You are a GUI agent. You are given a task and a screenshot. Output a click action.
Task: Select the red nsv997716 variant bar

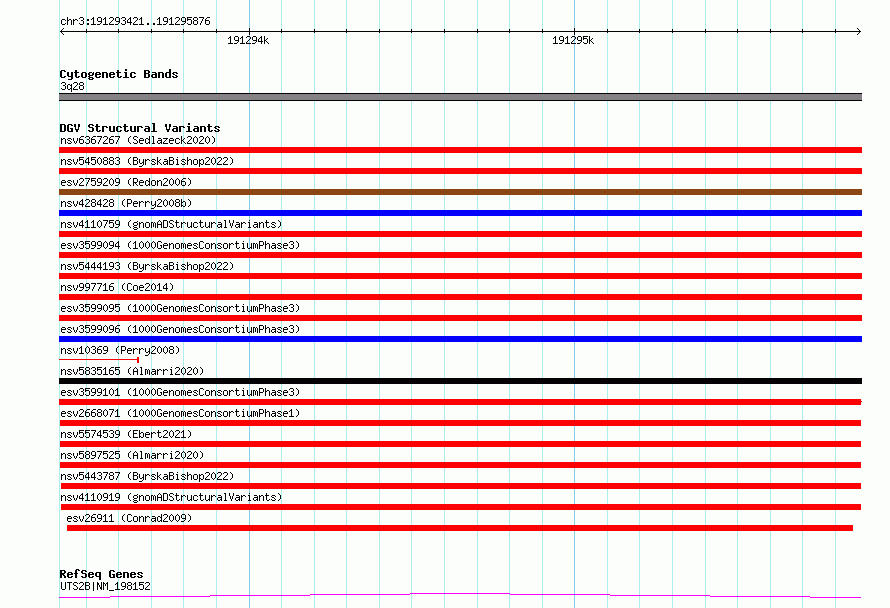pos(460,297)
